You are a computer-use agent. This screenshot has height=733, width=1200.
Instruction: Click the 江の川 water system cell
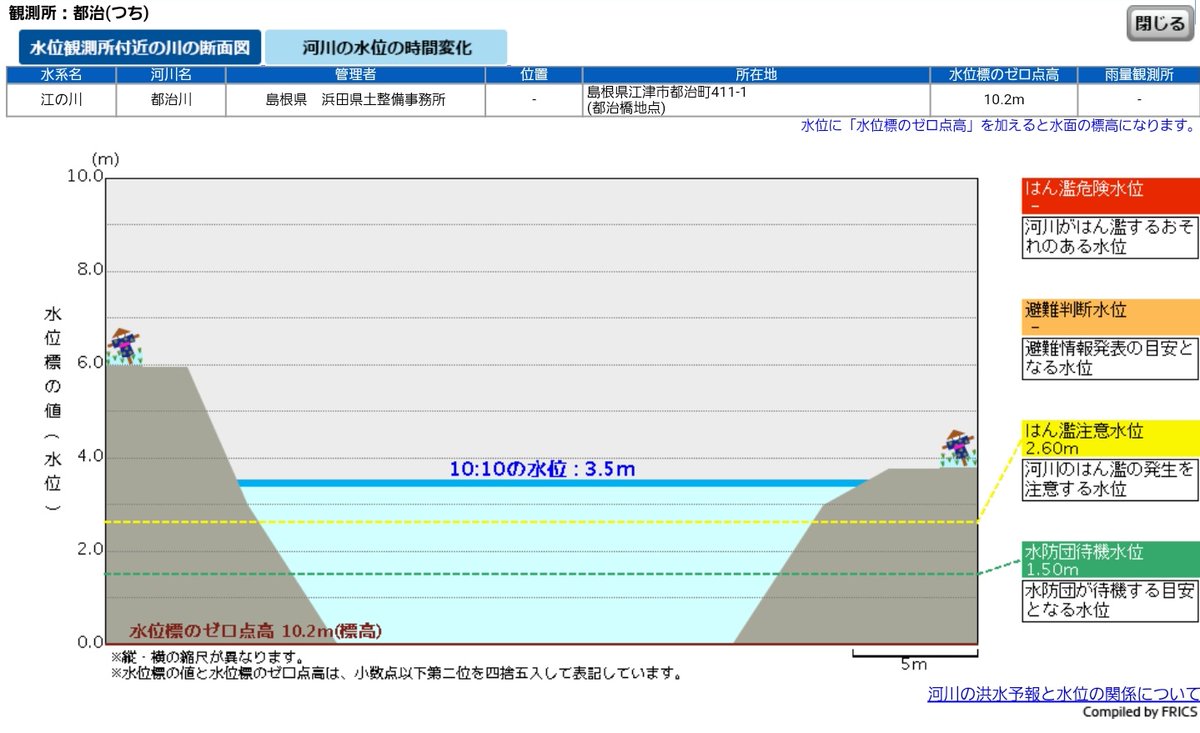point(62,100)
